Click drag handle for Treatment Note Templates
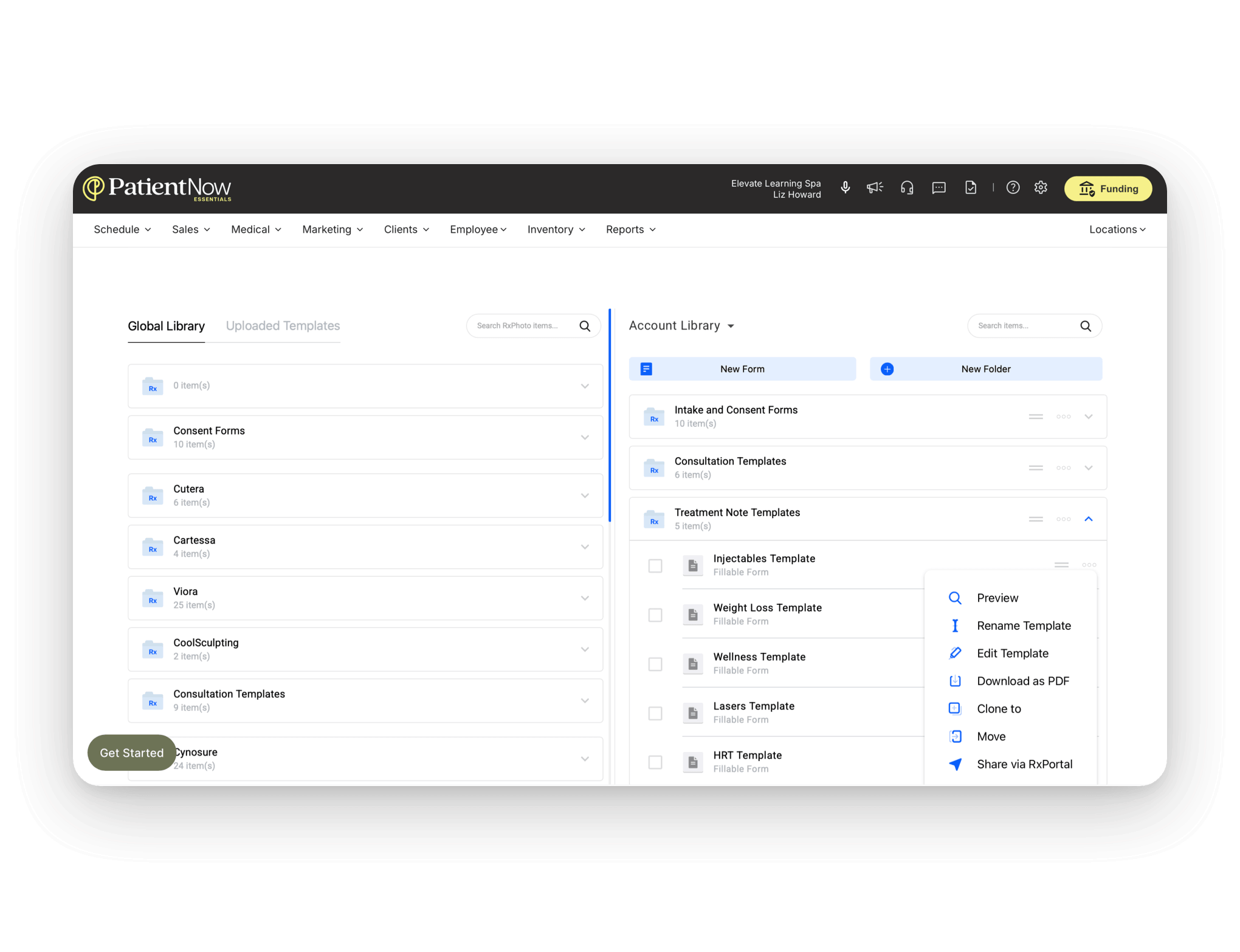The image size is (1240, 952). pyautogui.click(x=1036, y=519)
